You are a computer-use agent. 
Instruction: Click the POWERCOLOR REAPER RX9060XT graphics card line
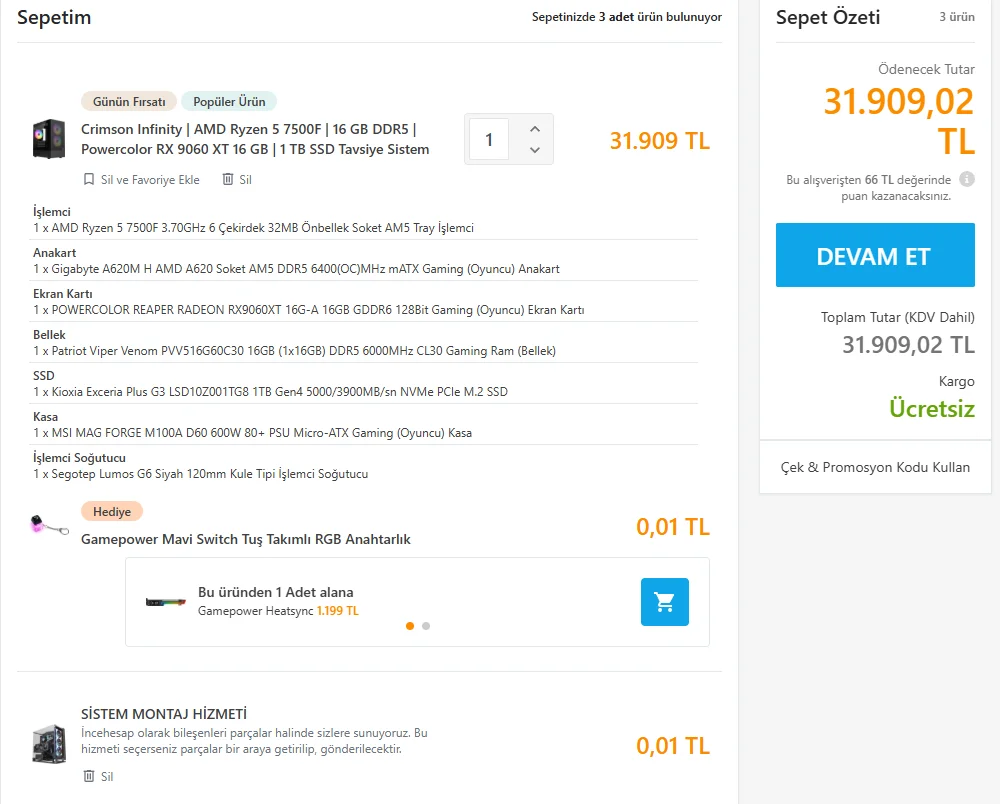click(x=309, y=310)
